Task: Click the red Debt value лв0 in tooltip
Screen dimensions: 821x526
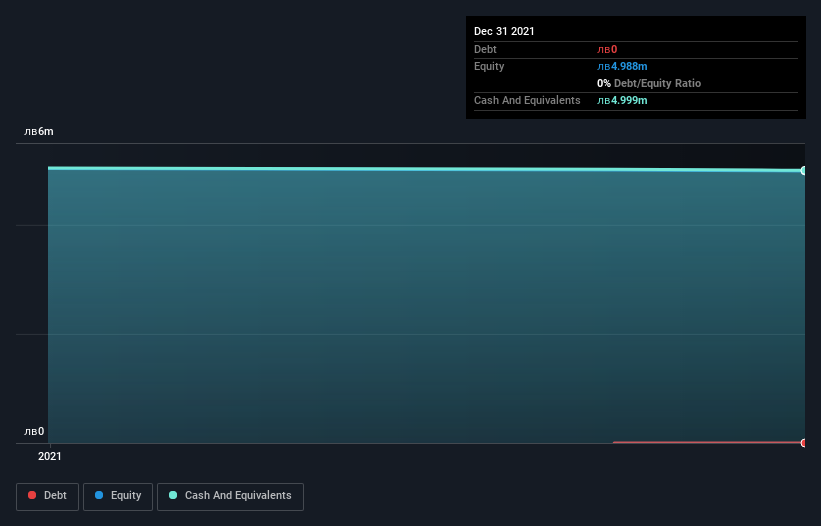Action: pyautogui.click(x=607, y=49)
